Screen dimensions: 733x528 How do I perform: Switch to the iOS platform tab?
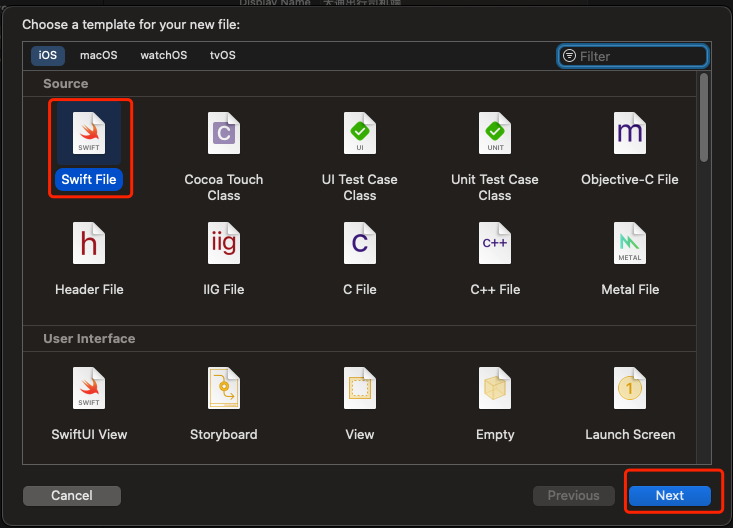(x=48, y=55)
